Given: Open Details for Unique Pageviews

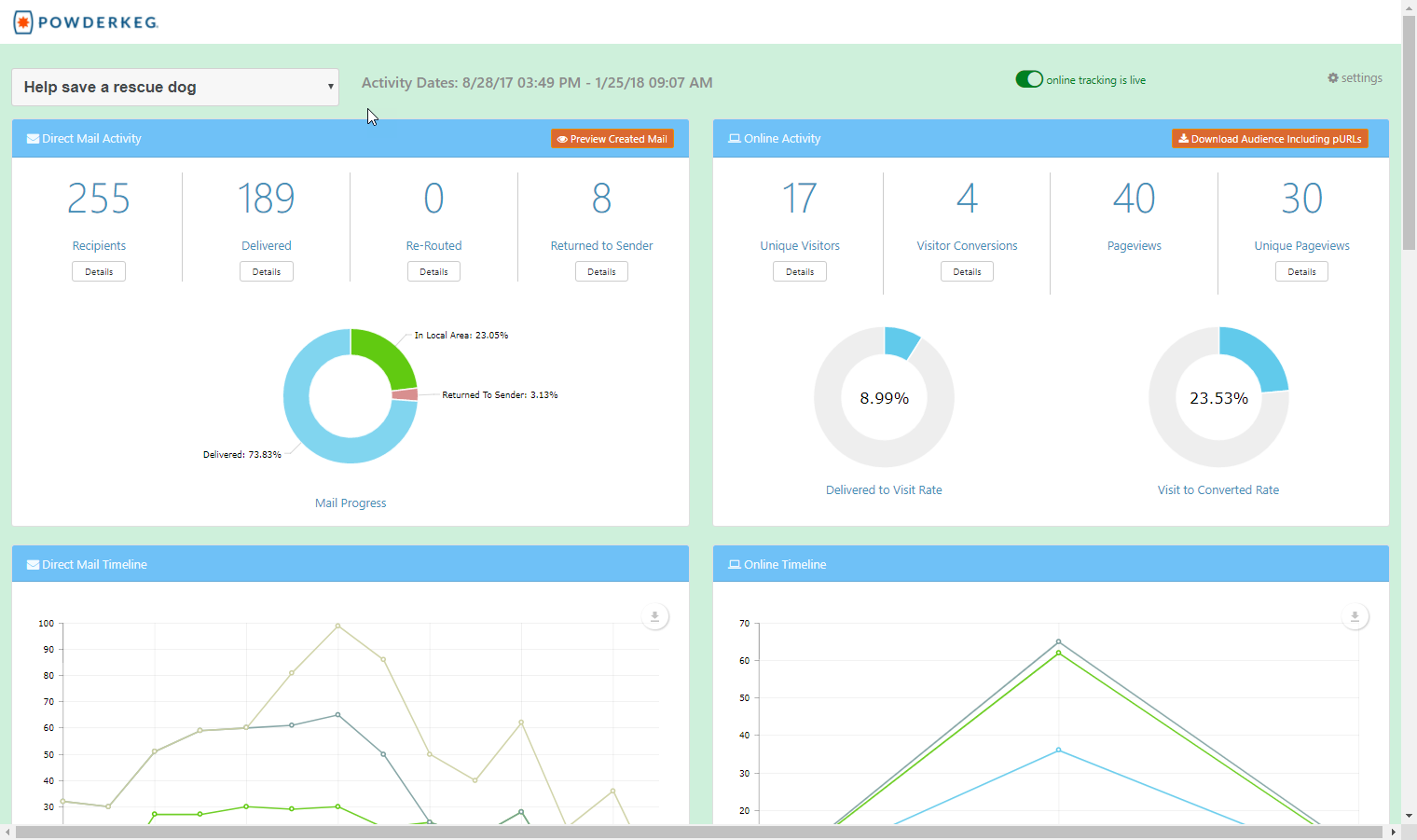Looking at the screenshot, I should point(1301,271).
